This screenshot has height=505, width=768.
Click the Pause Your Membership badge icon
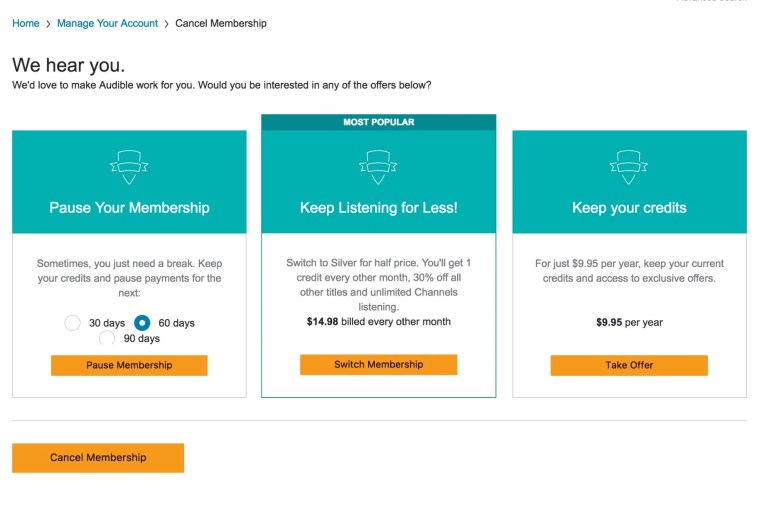click(x=129, y=166)
